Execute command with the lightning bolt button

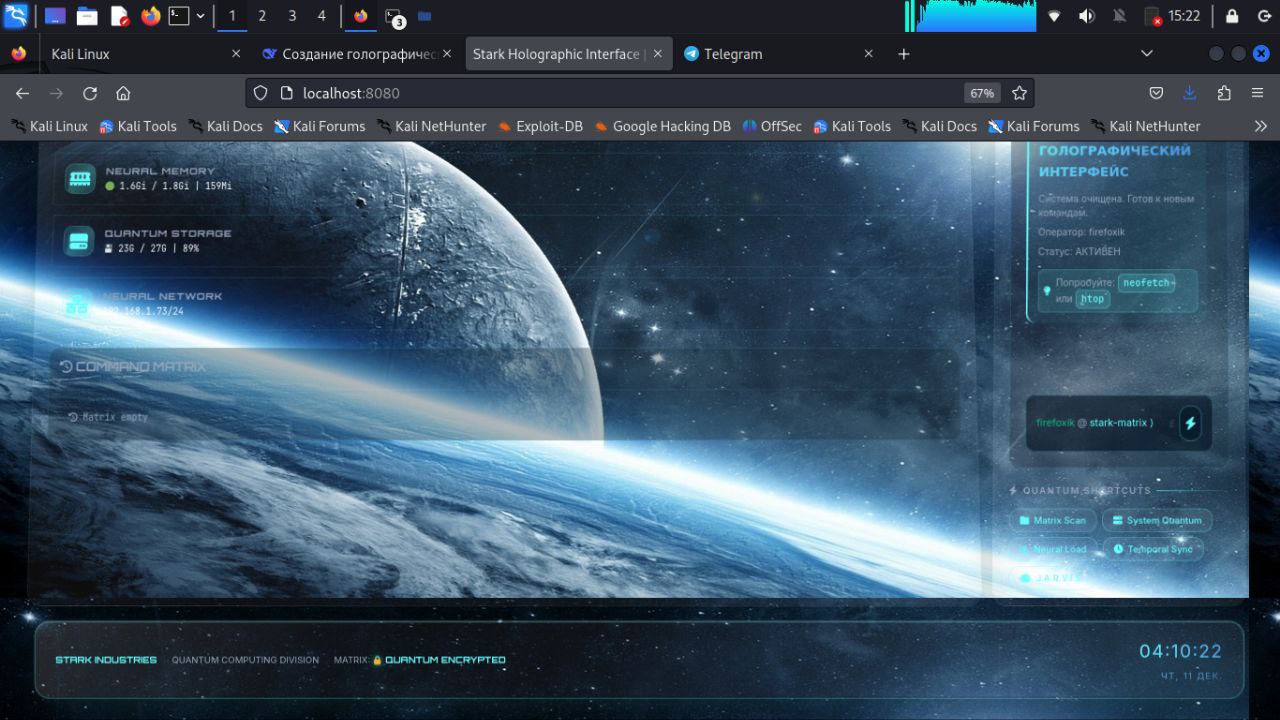pos(1190,423)
